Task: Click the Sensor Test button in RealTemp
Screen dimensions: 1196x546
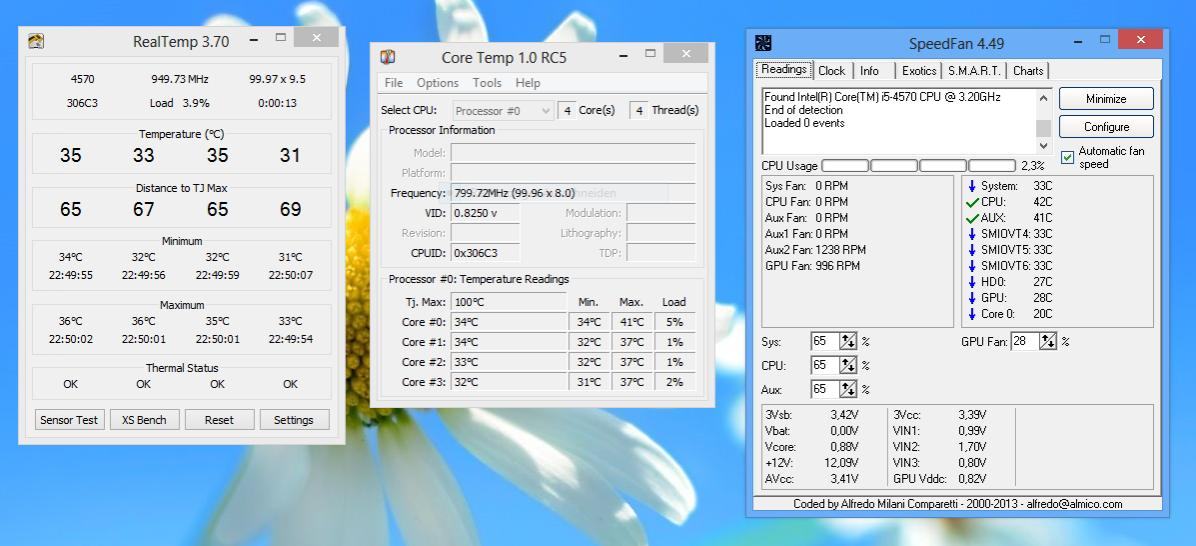Action: (69, 419)
